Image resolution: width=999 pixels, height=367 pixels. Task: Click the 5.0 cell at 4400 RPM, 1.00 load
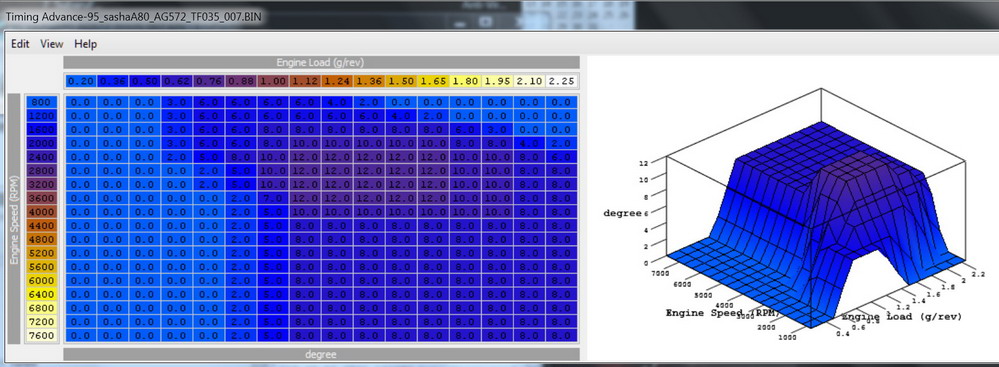coord(273,226)
